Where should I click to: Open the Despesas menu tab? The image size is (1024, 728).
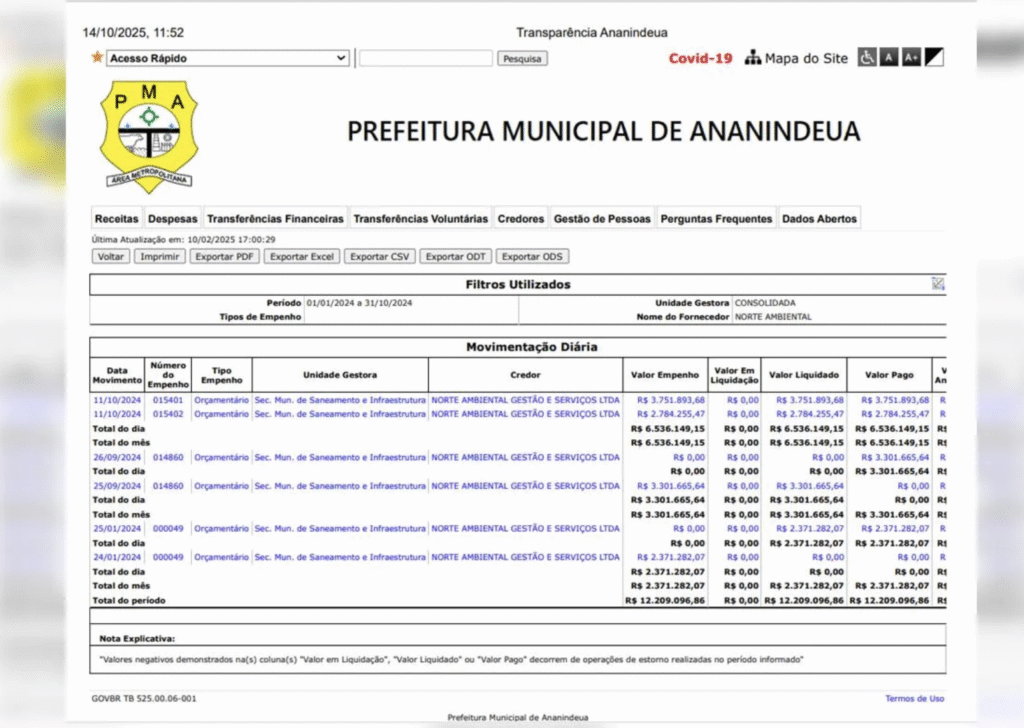(173, 219)
